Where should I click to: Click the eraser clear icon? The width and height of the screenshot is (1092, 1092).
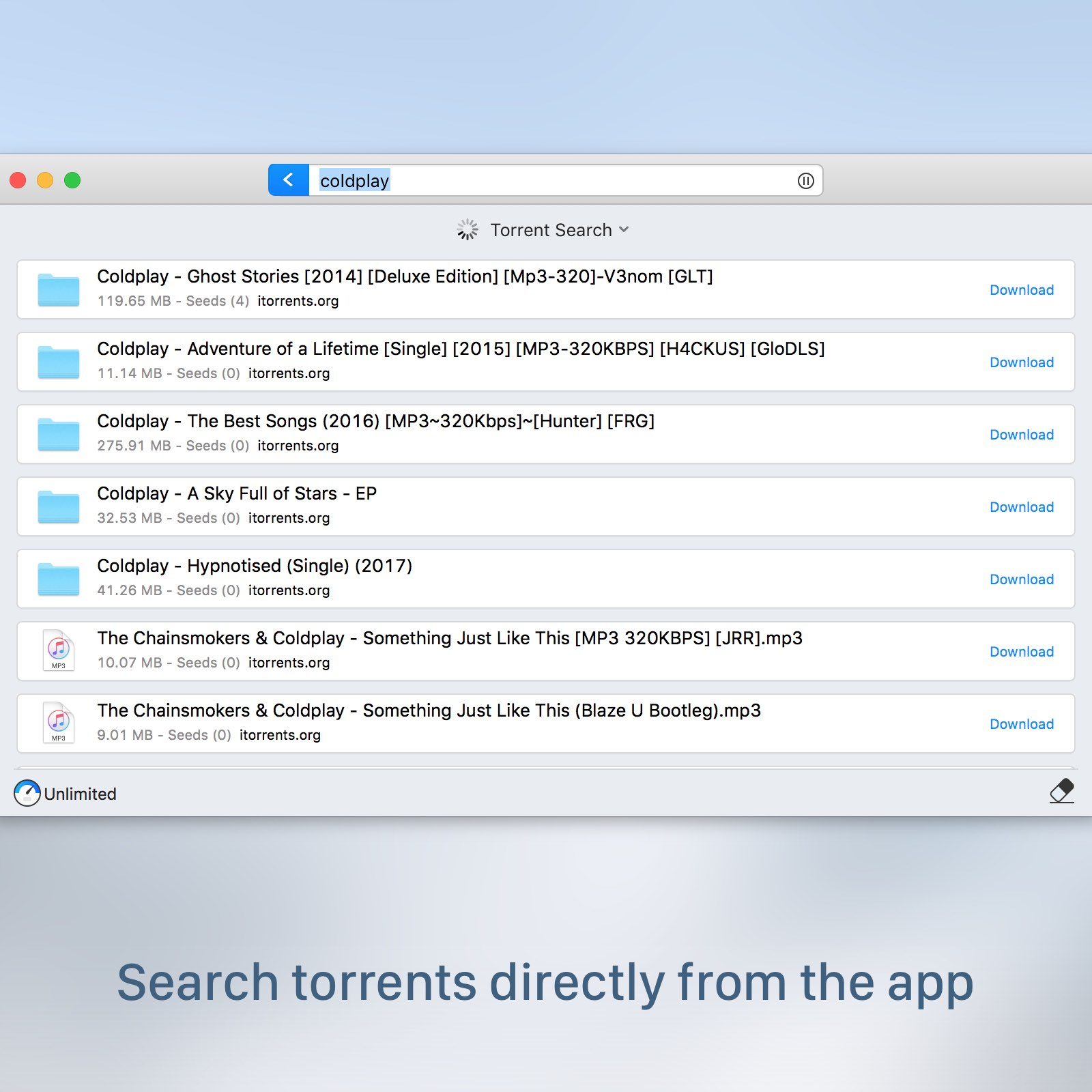pos(1062,792)
